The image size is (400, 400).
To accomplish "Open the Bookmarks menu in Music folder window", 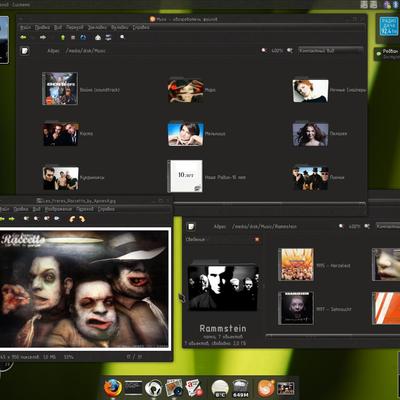I will tap(97, 27).
